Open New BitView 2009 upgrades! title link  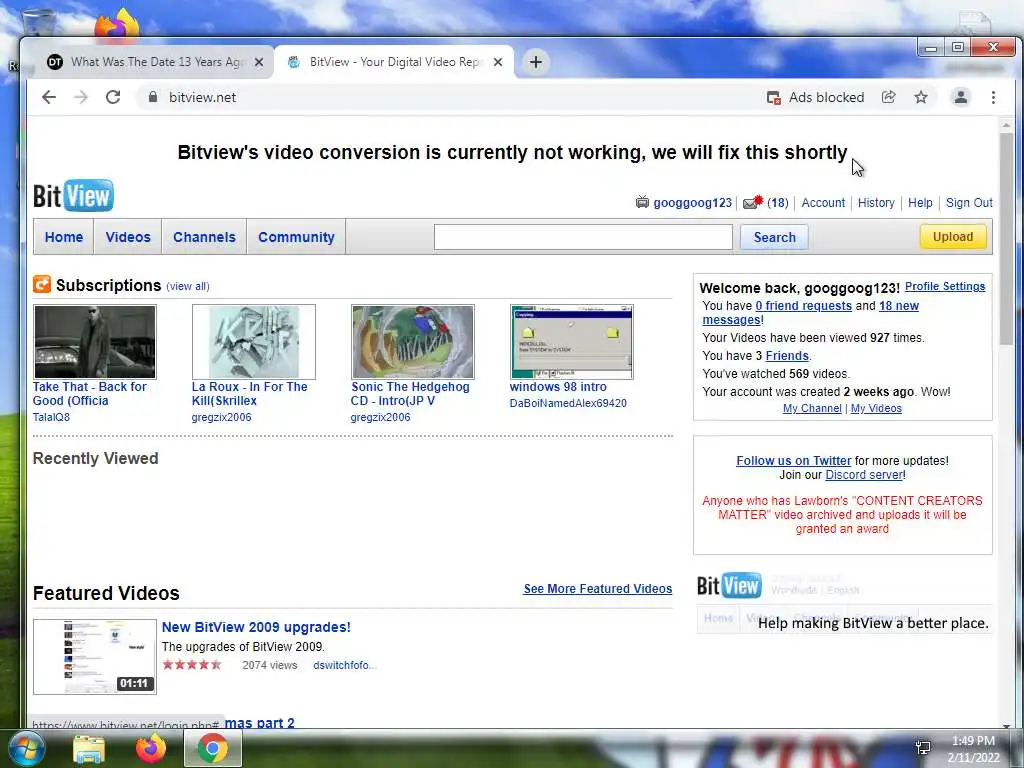256,627
